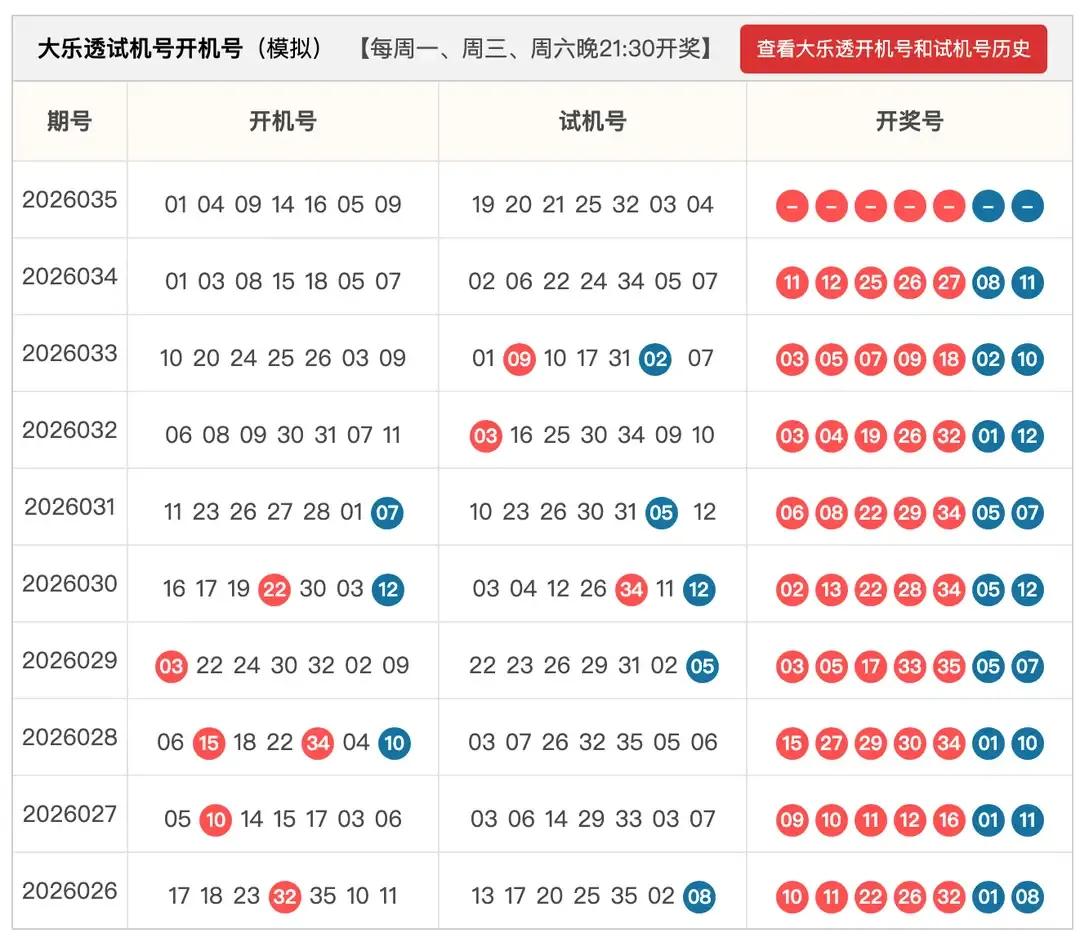Viewport: 1080px width, 938px height.
Task: Click blue ball 05 in 2026031 试机号
Action: 661,512
